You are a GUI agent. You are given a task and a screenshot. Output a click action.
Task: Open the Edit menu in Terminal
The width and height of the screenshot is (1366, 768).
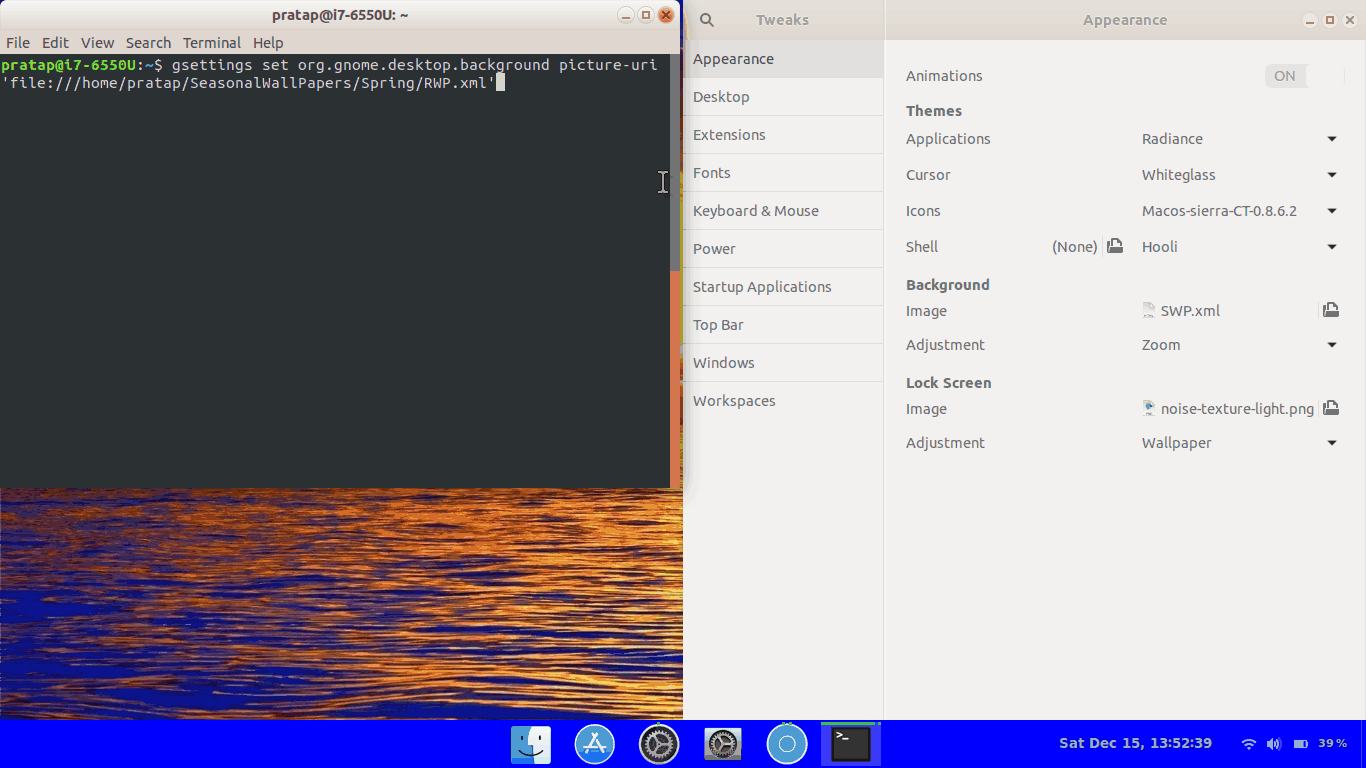(55, 42)
